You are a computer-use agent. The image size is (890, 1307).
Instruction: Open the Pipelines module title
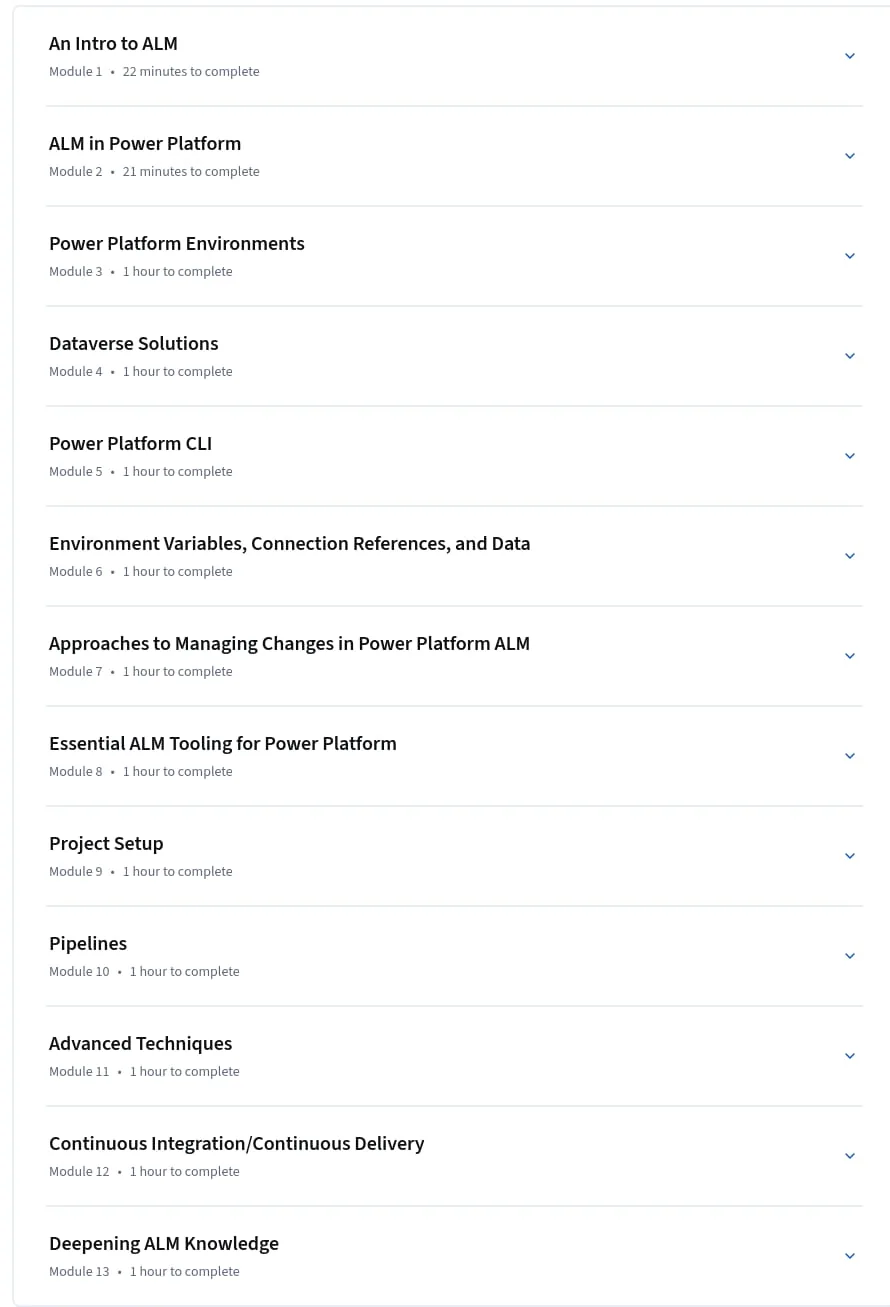pyautogui.click(x=88, y=944)
